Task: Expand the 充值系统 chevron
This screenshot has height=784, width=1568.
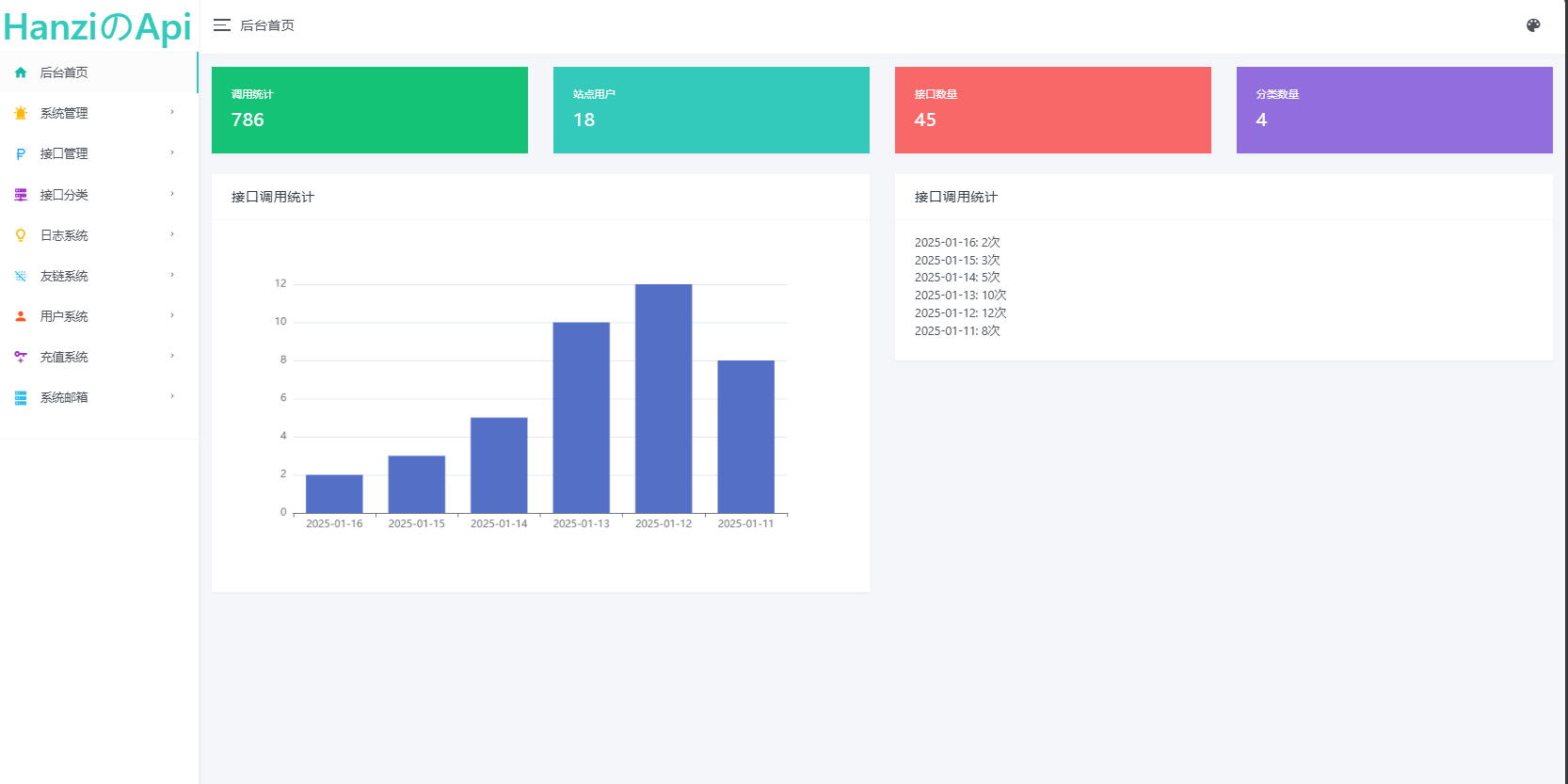Action: (172, 356)
